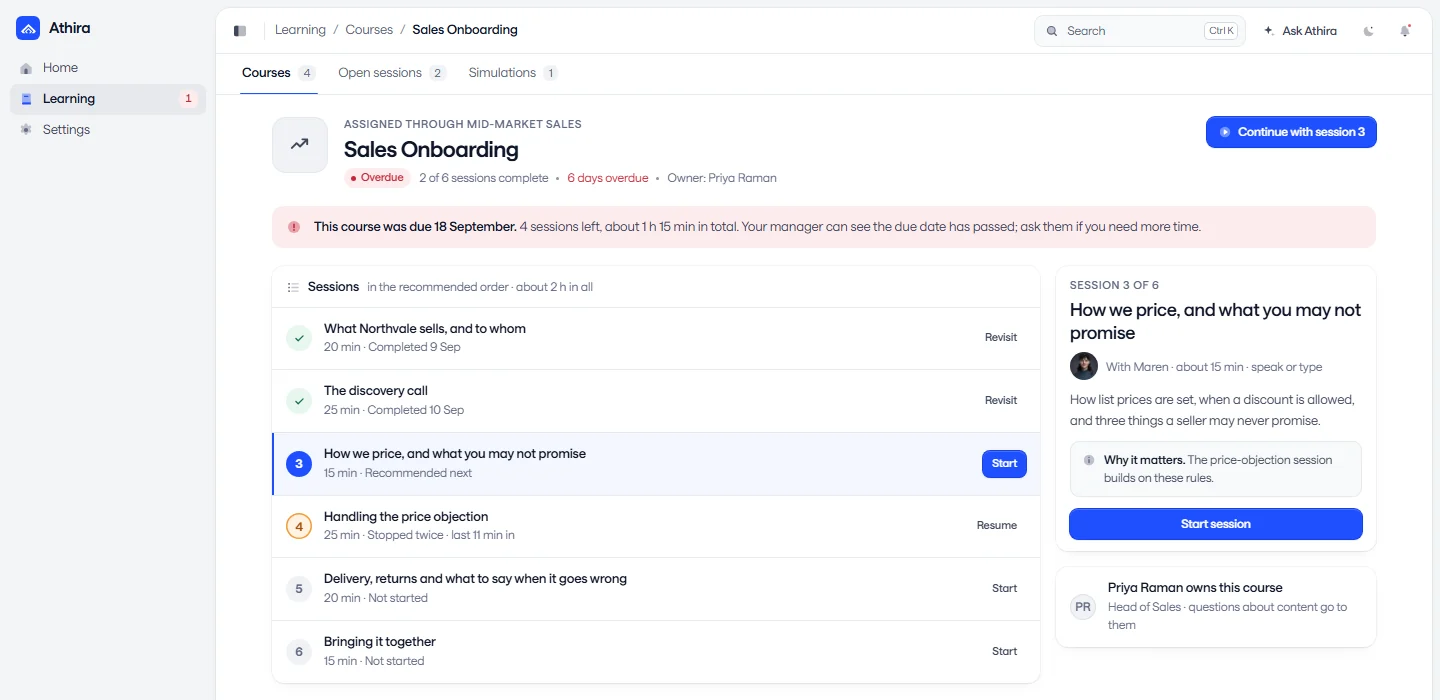The image size is (1440, 700).
Task: Click the Why it matters info icon
Action: tap(1089, 460)
